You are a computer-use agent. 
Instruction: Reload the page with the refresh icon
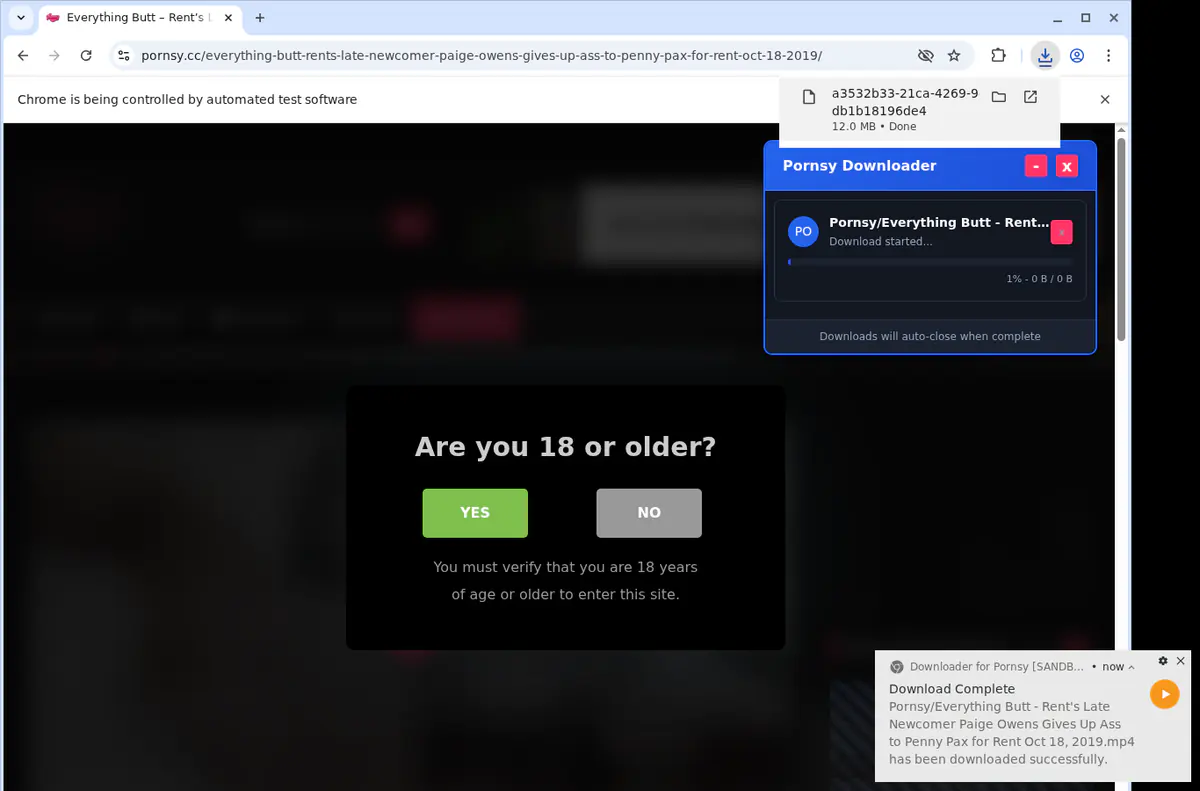coord(86,56)
